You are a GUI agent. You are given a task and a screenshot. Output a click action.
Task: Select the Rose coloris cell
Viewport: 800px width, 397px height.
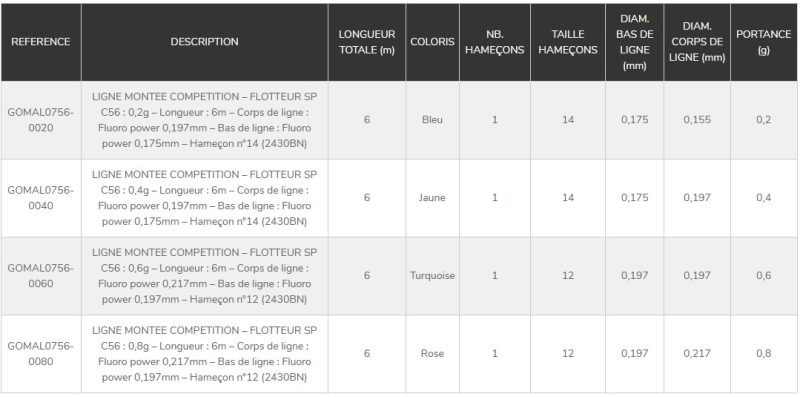pyautogui.click(x=433, y=354)
